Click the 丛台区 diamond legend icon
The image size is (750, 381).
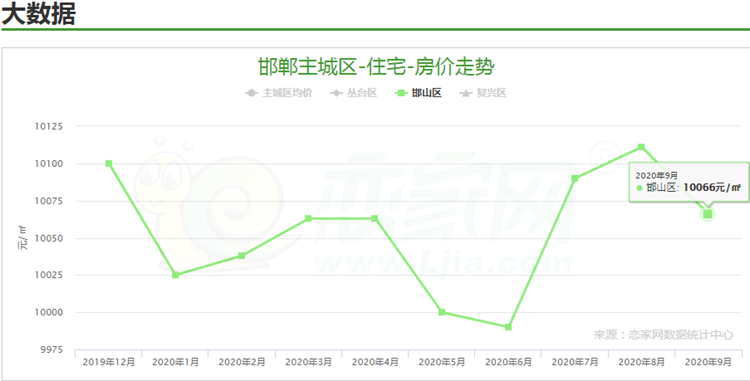click(x=336, y=93)
